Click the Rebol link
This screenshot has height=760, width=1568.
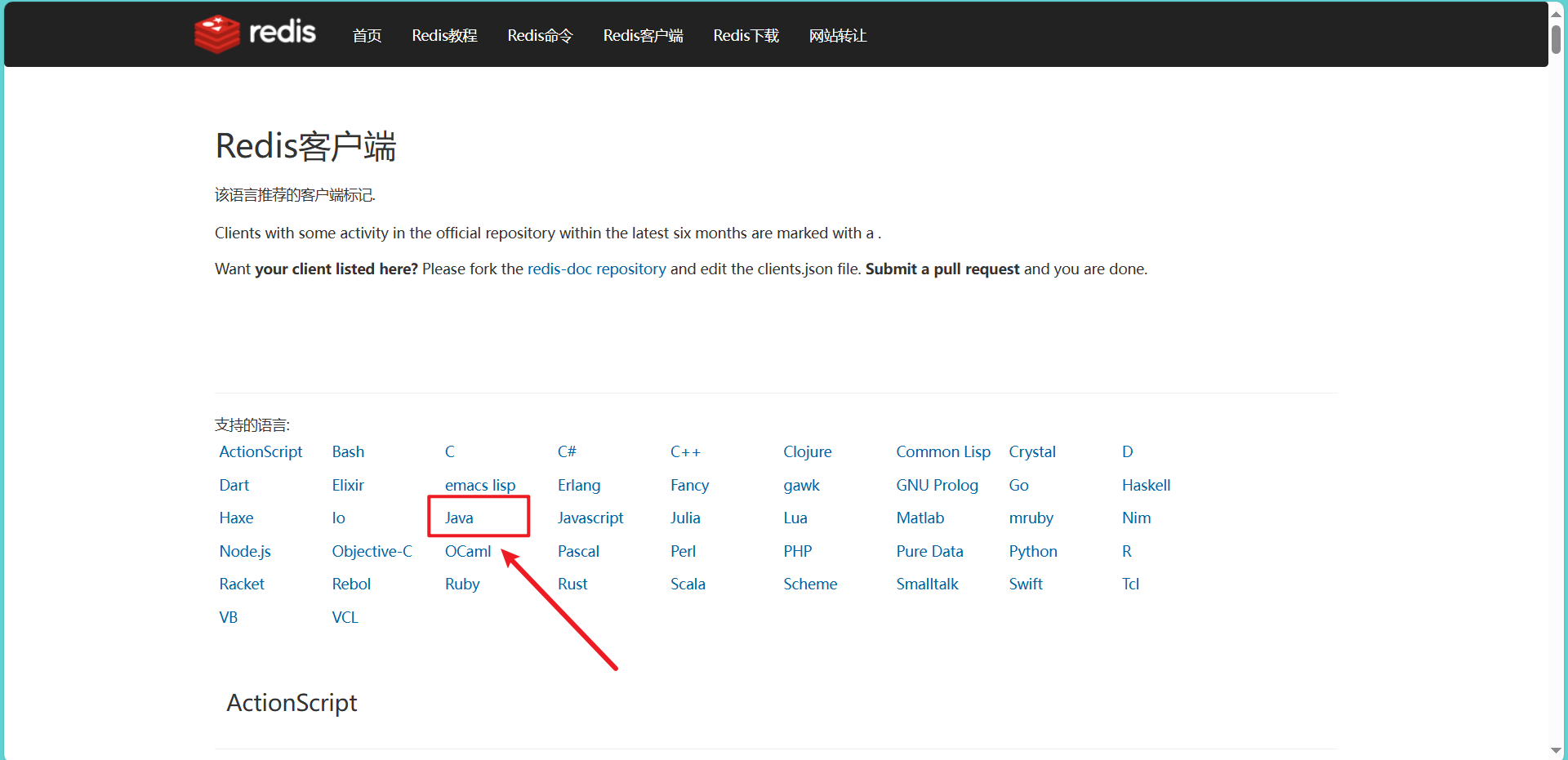[x=351, y=584]
